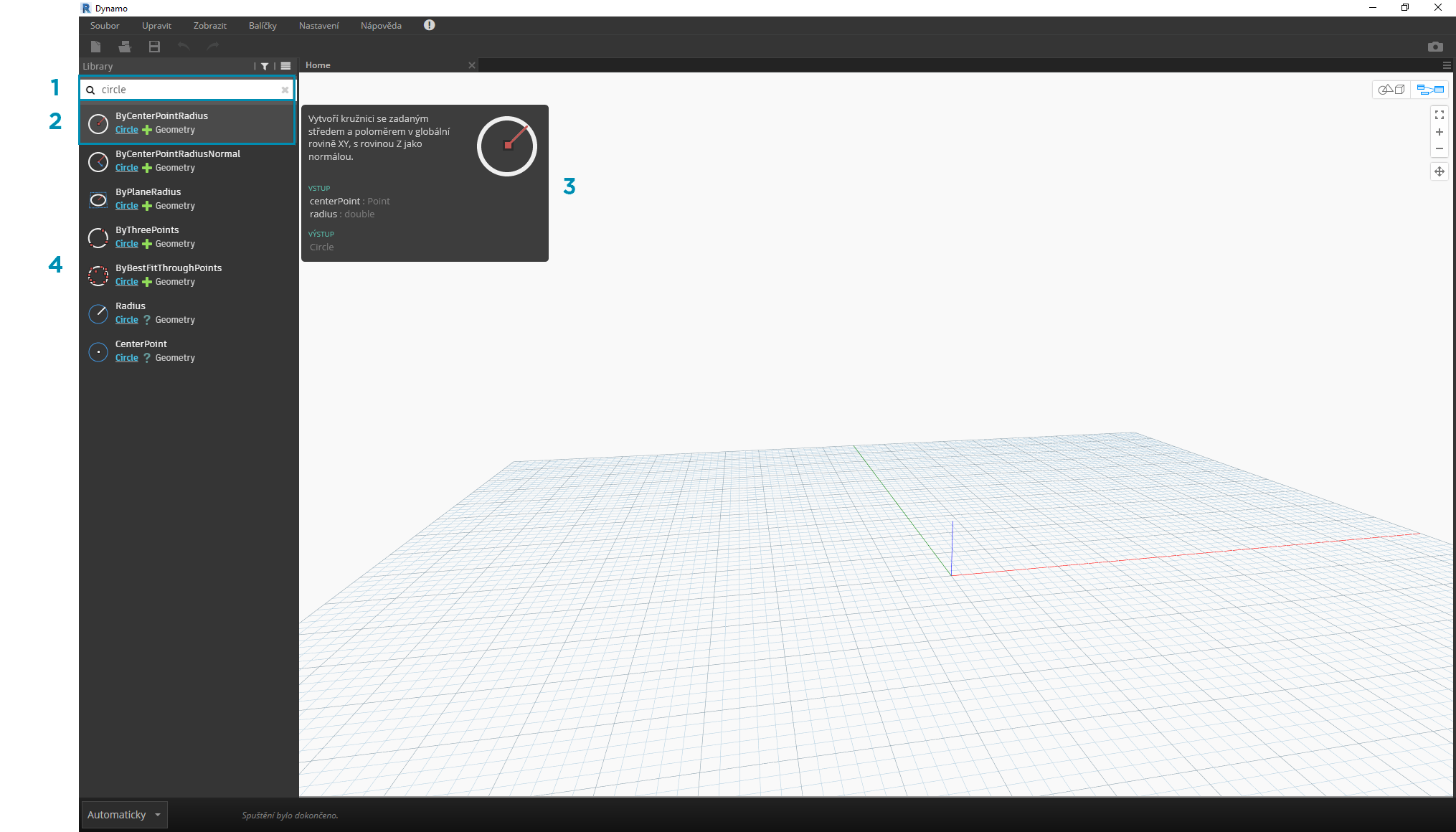Select the ByThreePoints node result
1456x832 pixels.
click(x=186, y=237)
